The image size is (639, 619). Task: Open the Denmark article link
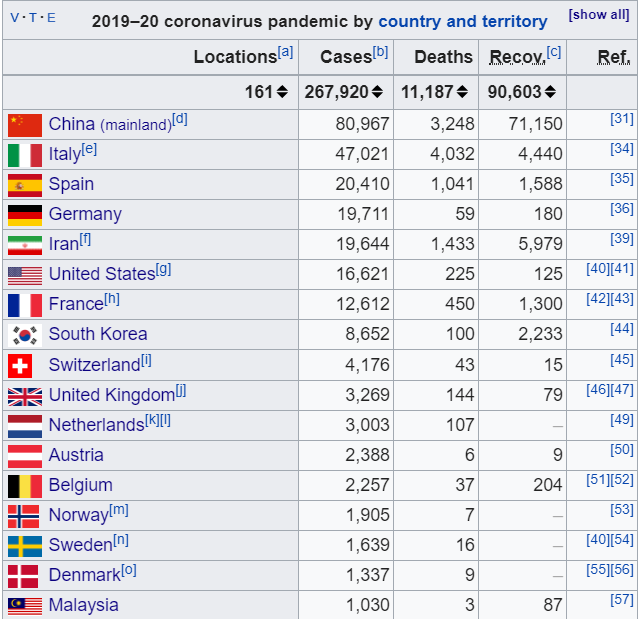pyautogui.click(x=85, y=575)
